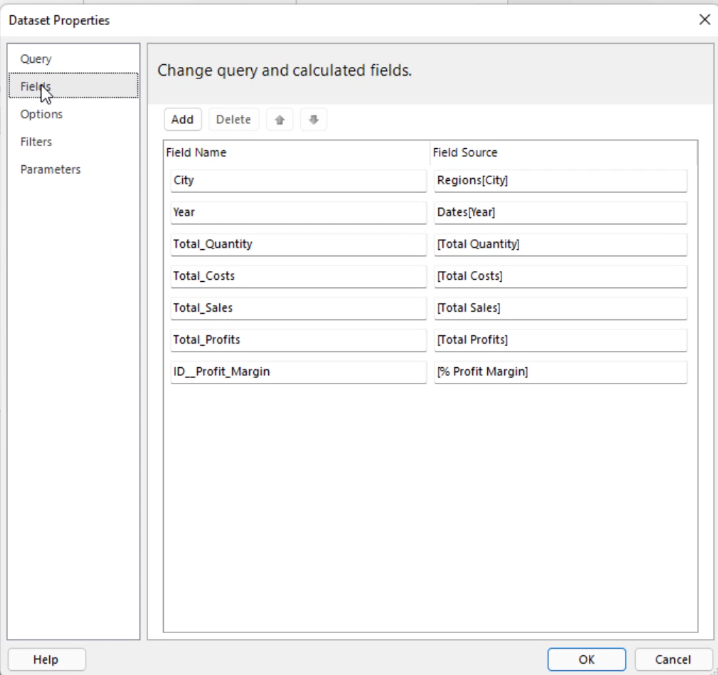The width and height of the screenshot is (718, 675).
Task: Click the [Total Profits] field source
Action: 561,340
